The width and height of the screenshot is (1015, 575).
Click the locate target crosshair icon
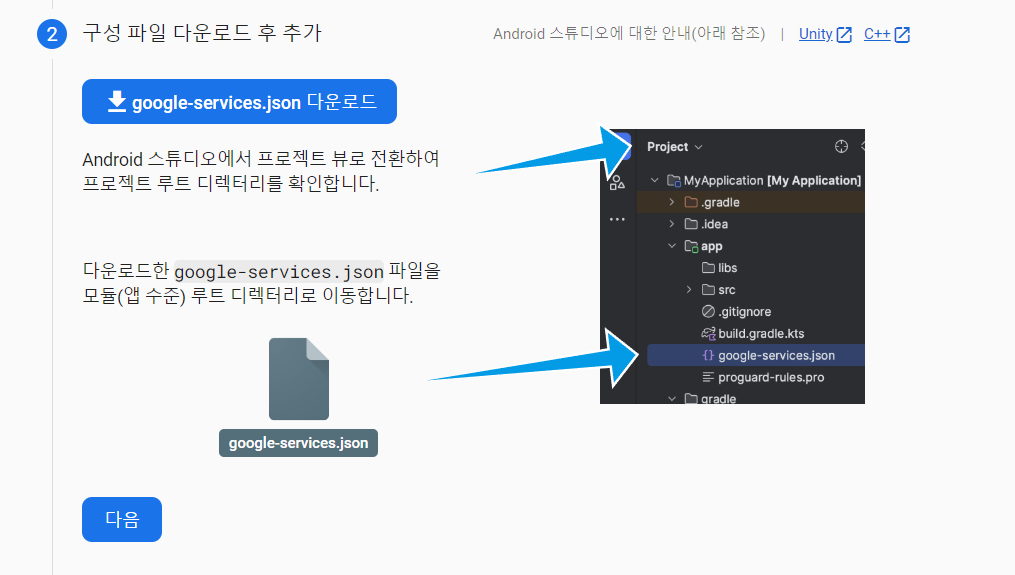(841, 146)
